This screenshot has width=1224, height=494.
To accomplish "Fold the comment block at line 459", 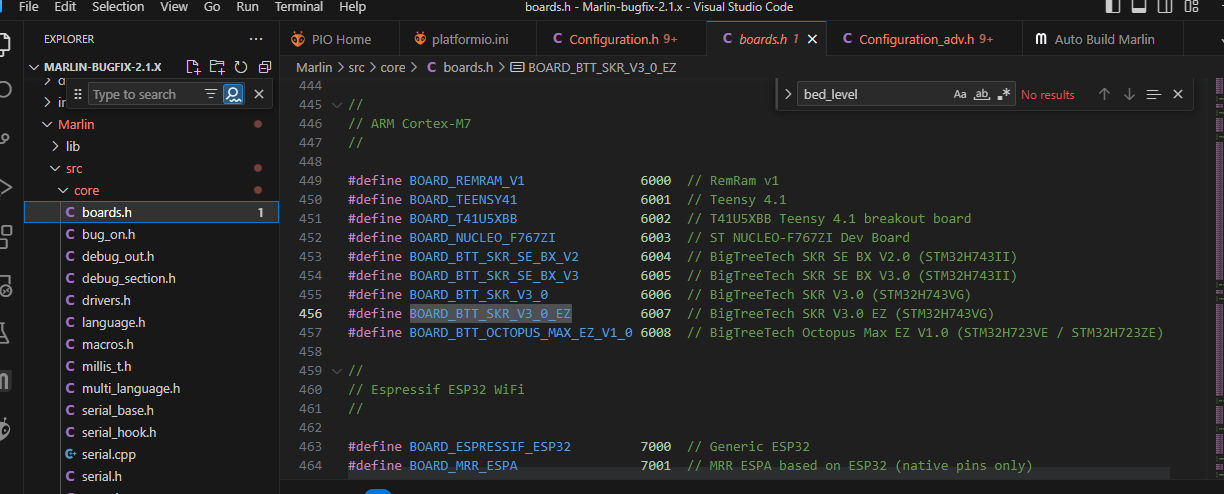I will coord(337,370).
